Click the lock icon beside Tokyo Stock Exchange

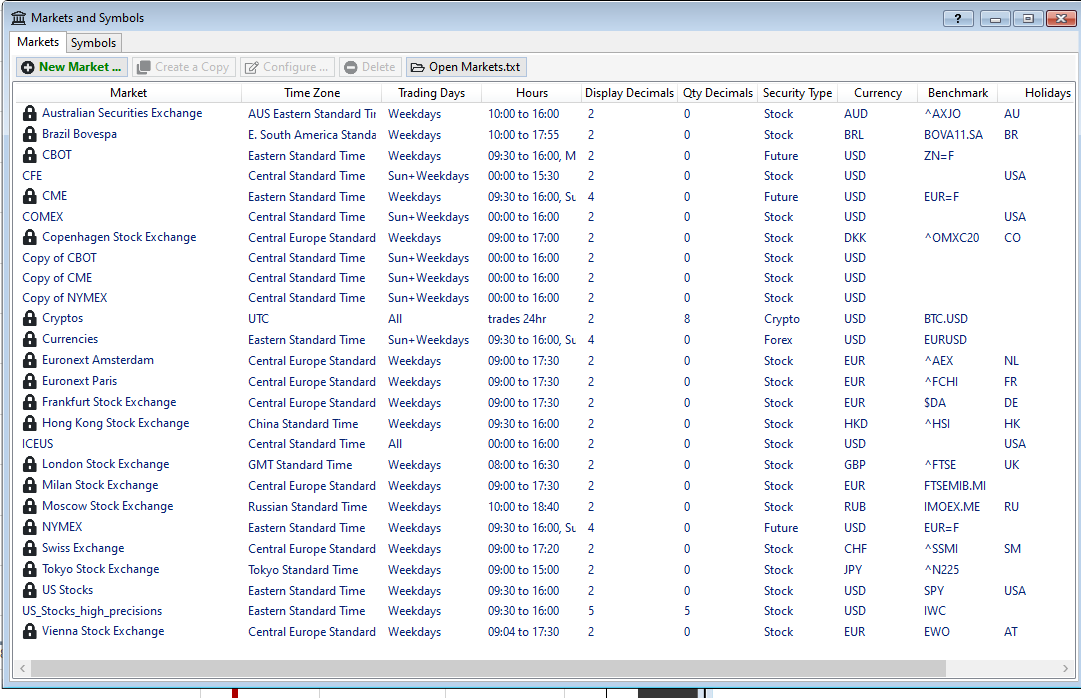[30, 569]
